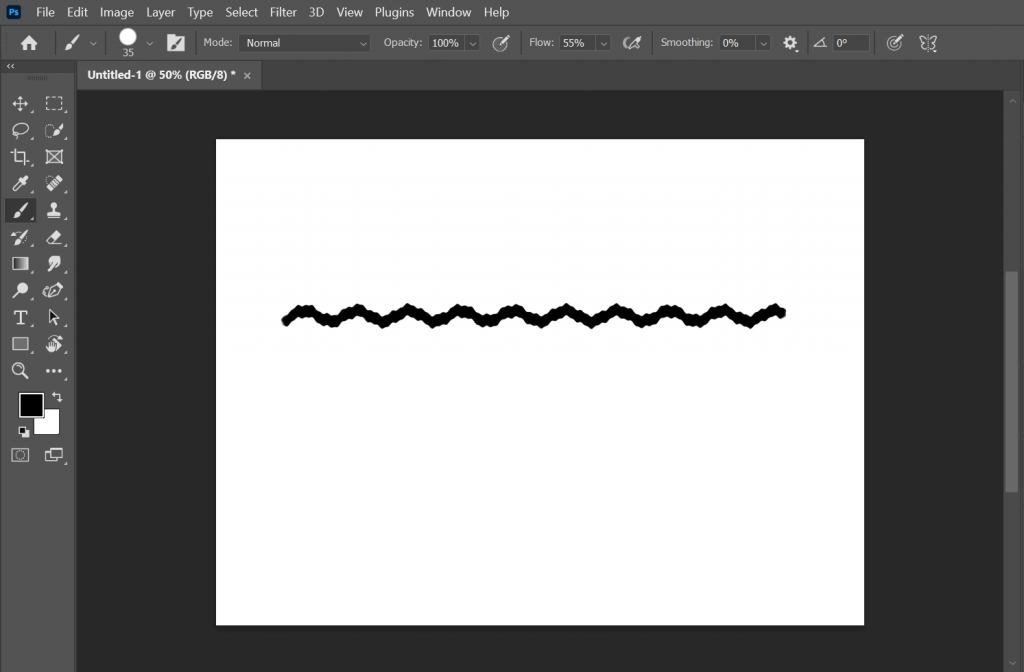Select the Gradient tool

click(20, 263)
